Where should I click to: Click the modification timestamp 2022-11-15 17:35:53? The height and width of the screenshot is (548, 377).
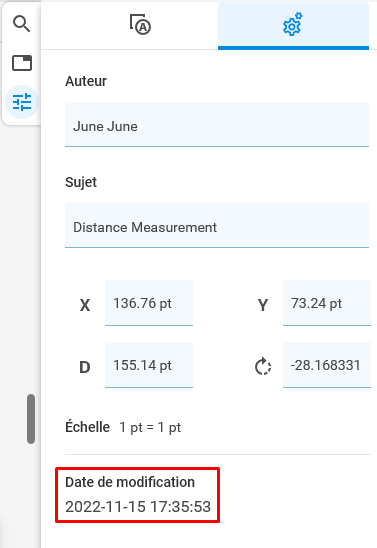tap(138, 507)
